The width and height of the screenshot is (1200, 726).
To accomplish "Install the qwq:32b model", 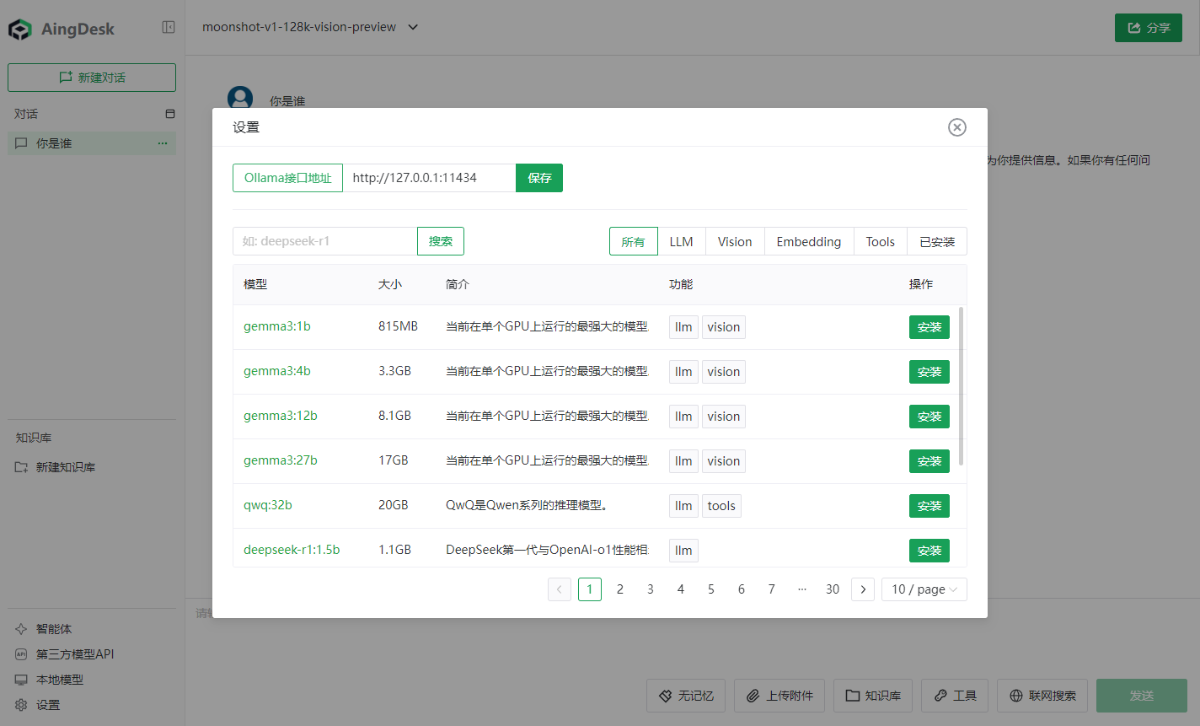I will (x=929, y=506).
